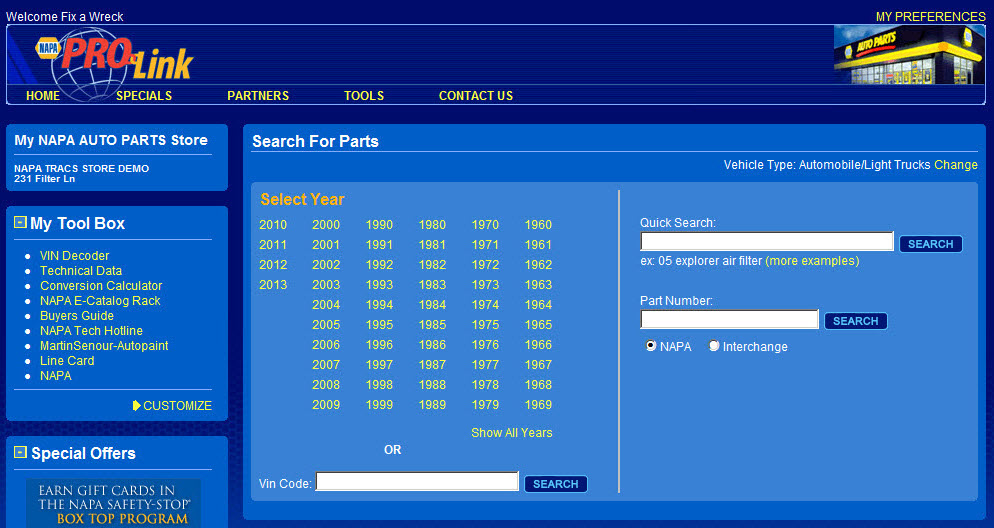Open My Preferences
This screenshot has height=528, width=994.
930,17
